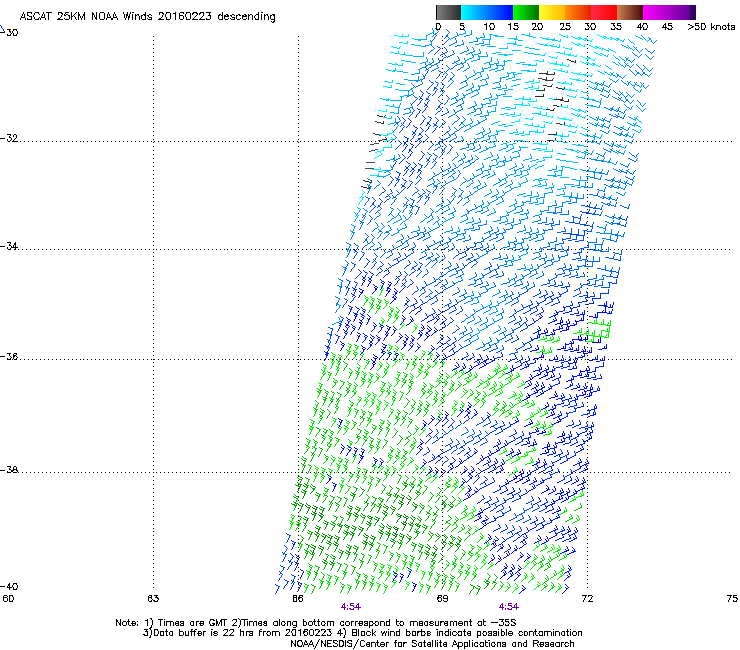
Task: Pick the yellow 20-25 knots color swatch
Action: pos(552,12)
